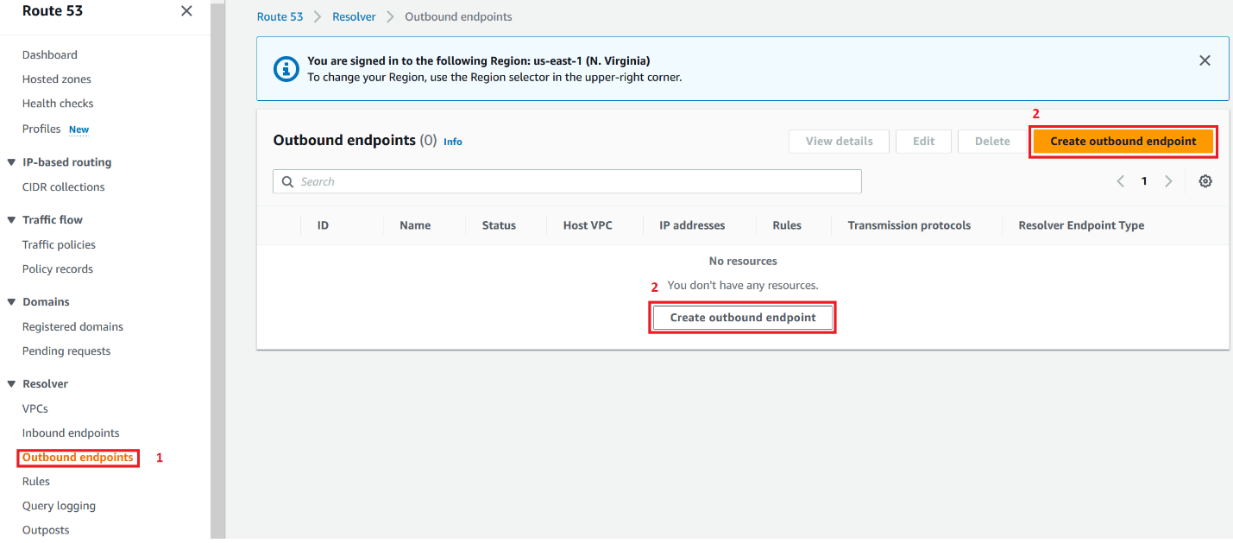Close the Route 53 navigation pane
This screenshot has height=543, width=1233.
tap(186, 11)
